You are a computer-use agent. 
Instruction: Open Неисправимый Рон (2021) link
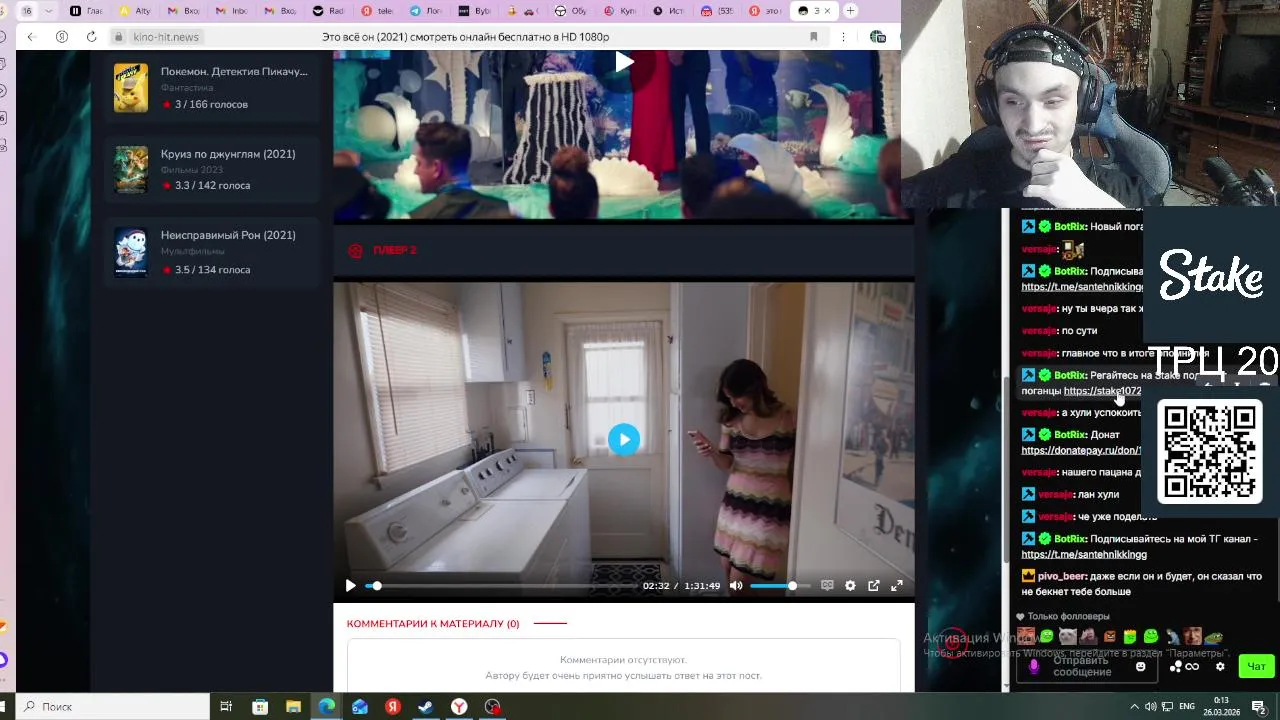pyautogui.click(x=228, y=235)
